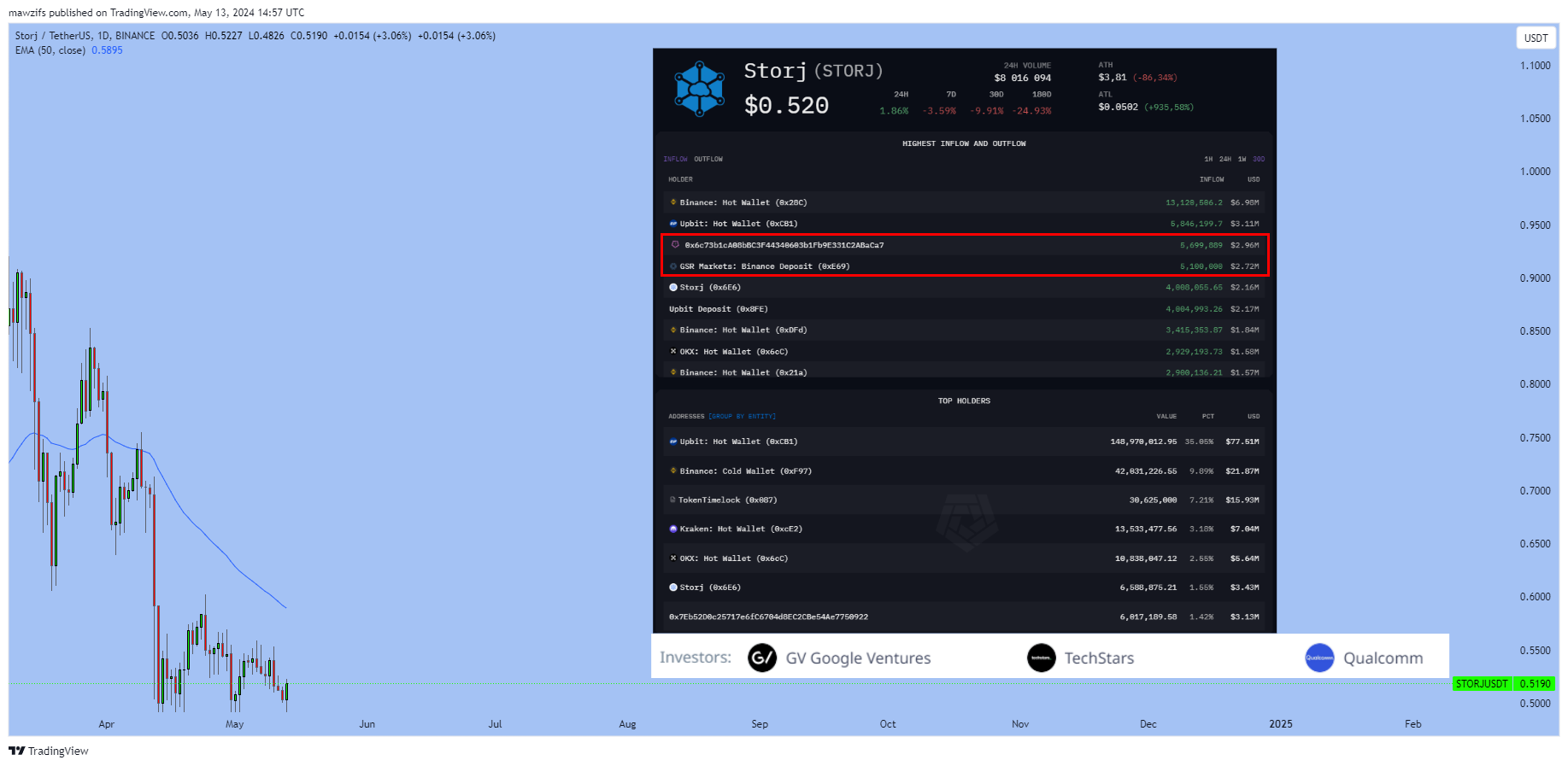The image size is (1568, 766).
Task: Click the Jun label on time axis
Action: coord(367,724)
